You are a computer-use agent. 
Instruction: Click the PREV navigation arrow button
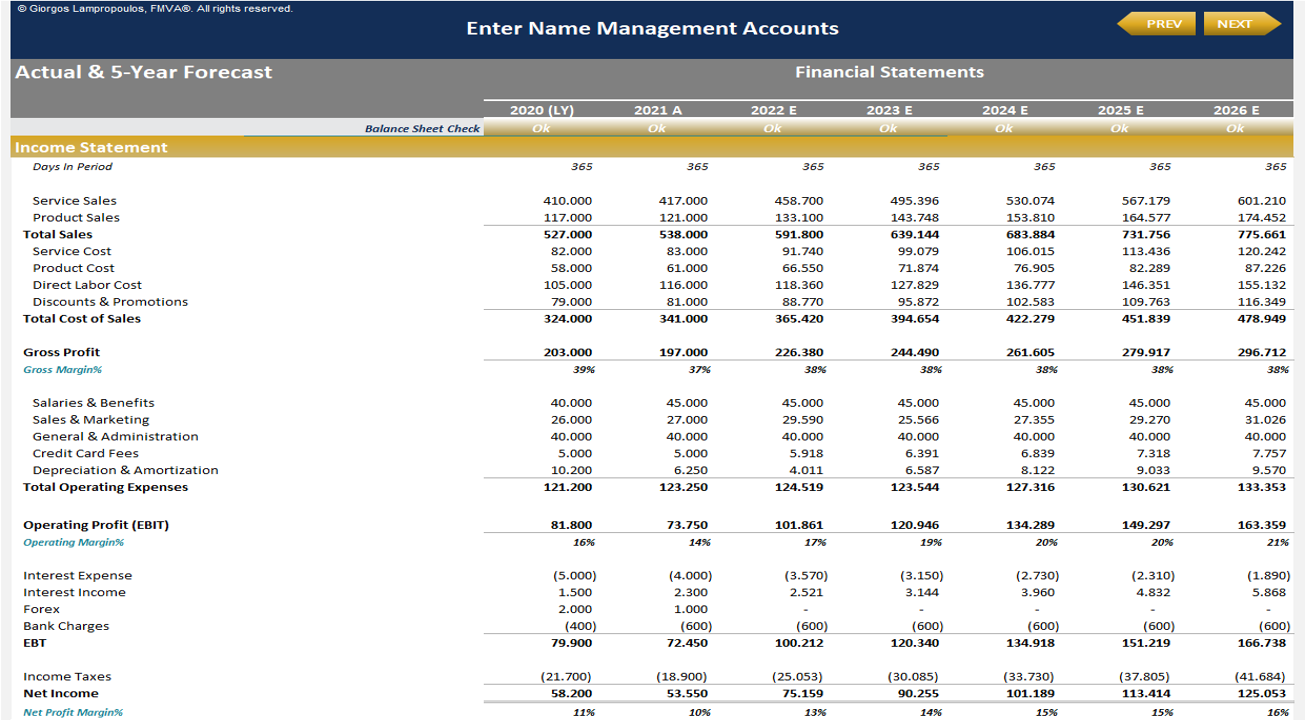pos(1156,24)
